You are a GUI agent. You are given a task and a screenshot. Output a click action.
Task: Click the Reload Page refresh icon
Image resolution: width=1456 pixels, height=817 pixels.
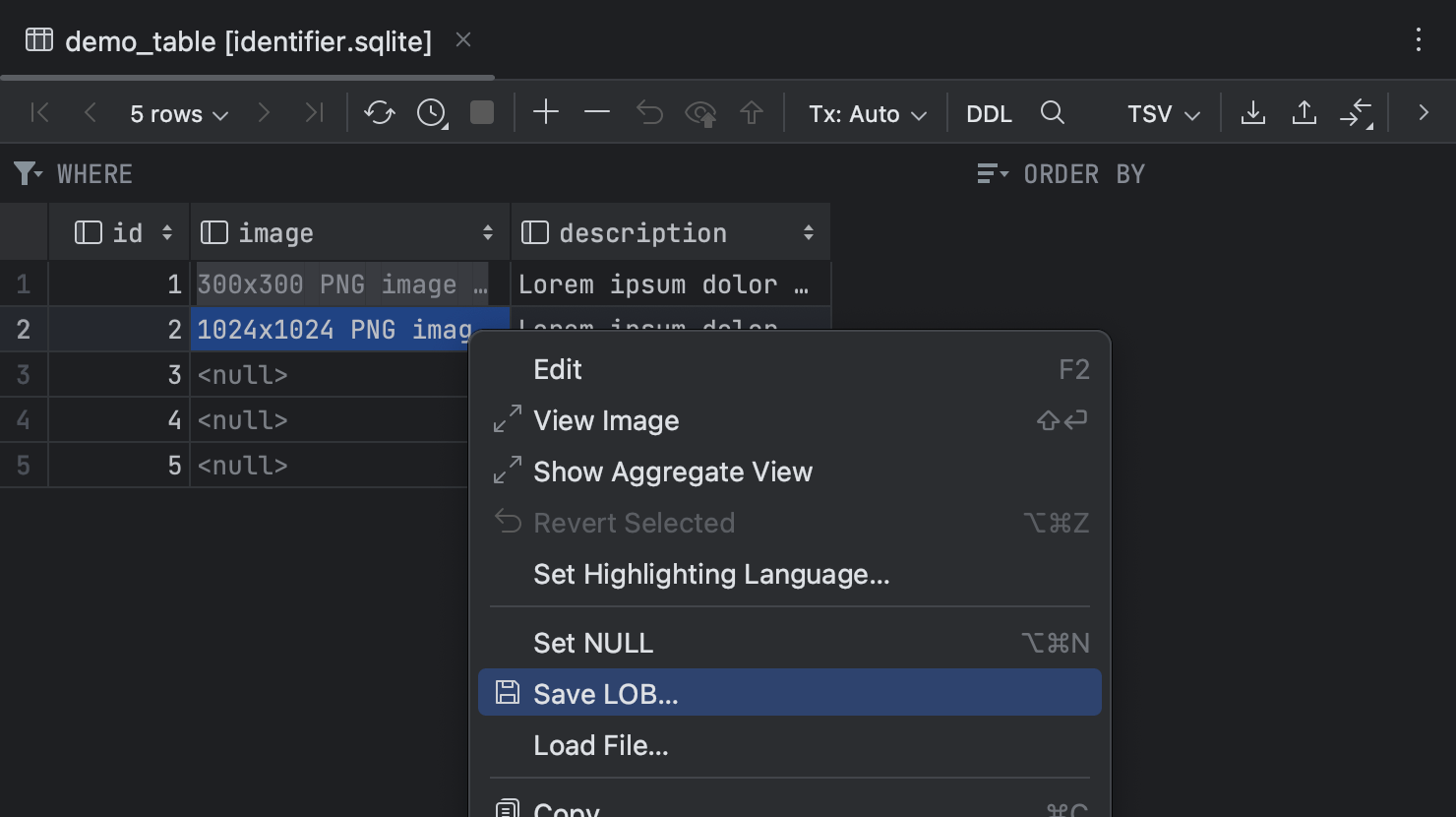click(380, 112)
